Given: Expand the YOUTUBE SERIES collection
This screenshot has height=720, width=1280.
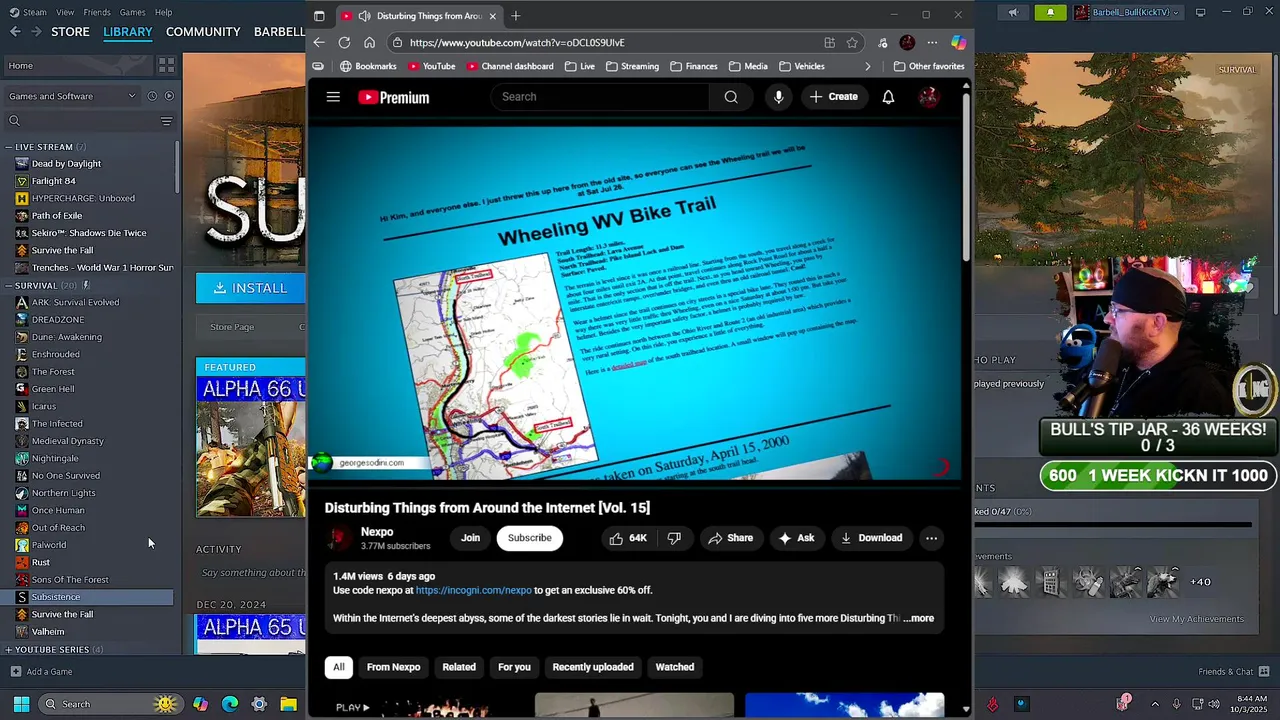Looking at the screenshot, I should click(9, 650).
